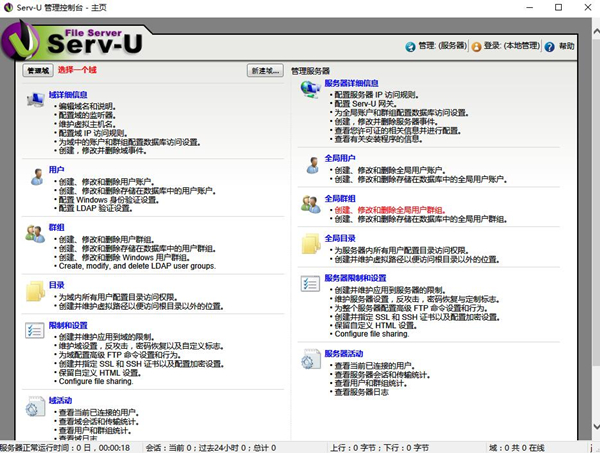Open the 域详细信息 link
The width and height of the screenshot is (600, 453).
(x=68, y=95)
